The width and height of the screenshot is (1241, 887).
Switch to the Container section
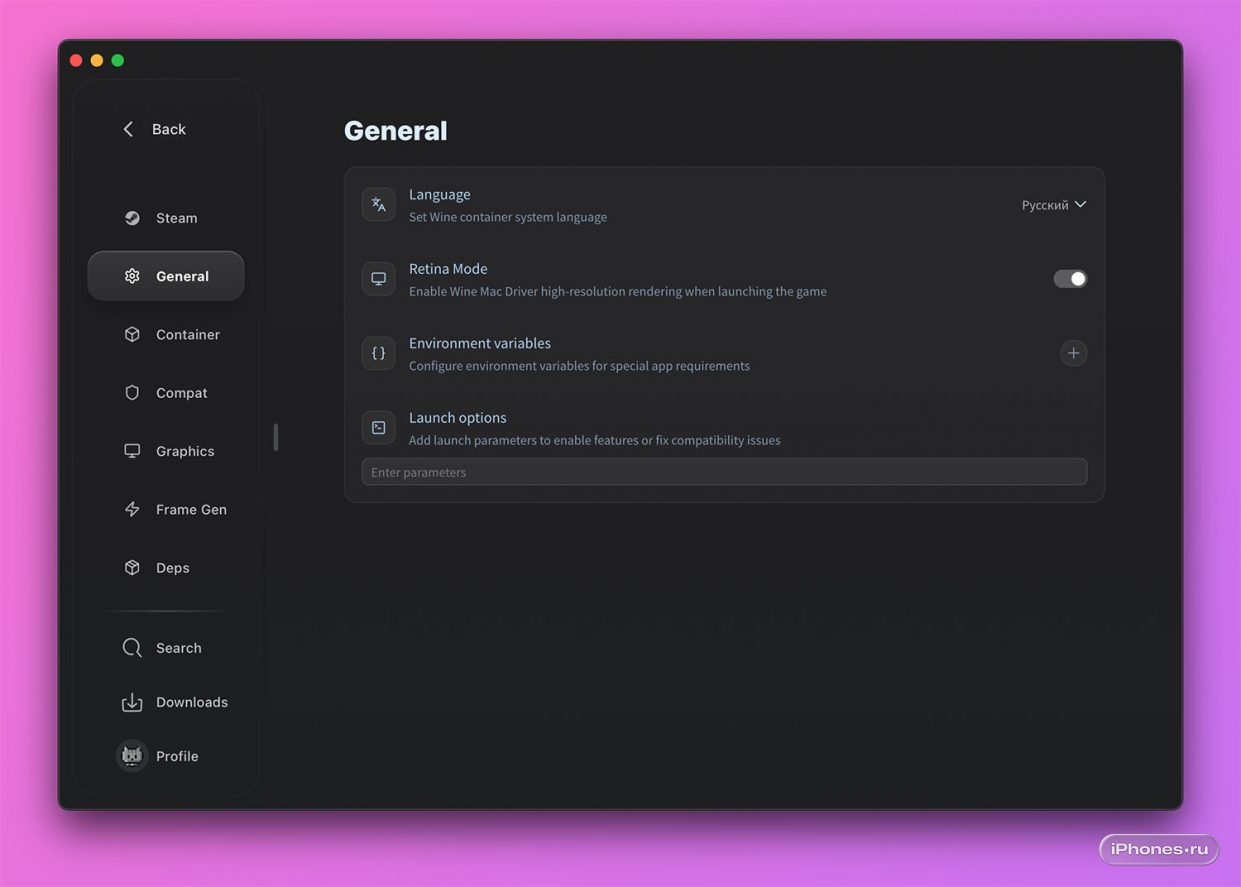(166, 334)
